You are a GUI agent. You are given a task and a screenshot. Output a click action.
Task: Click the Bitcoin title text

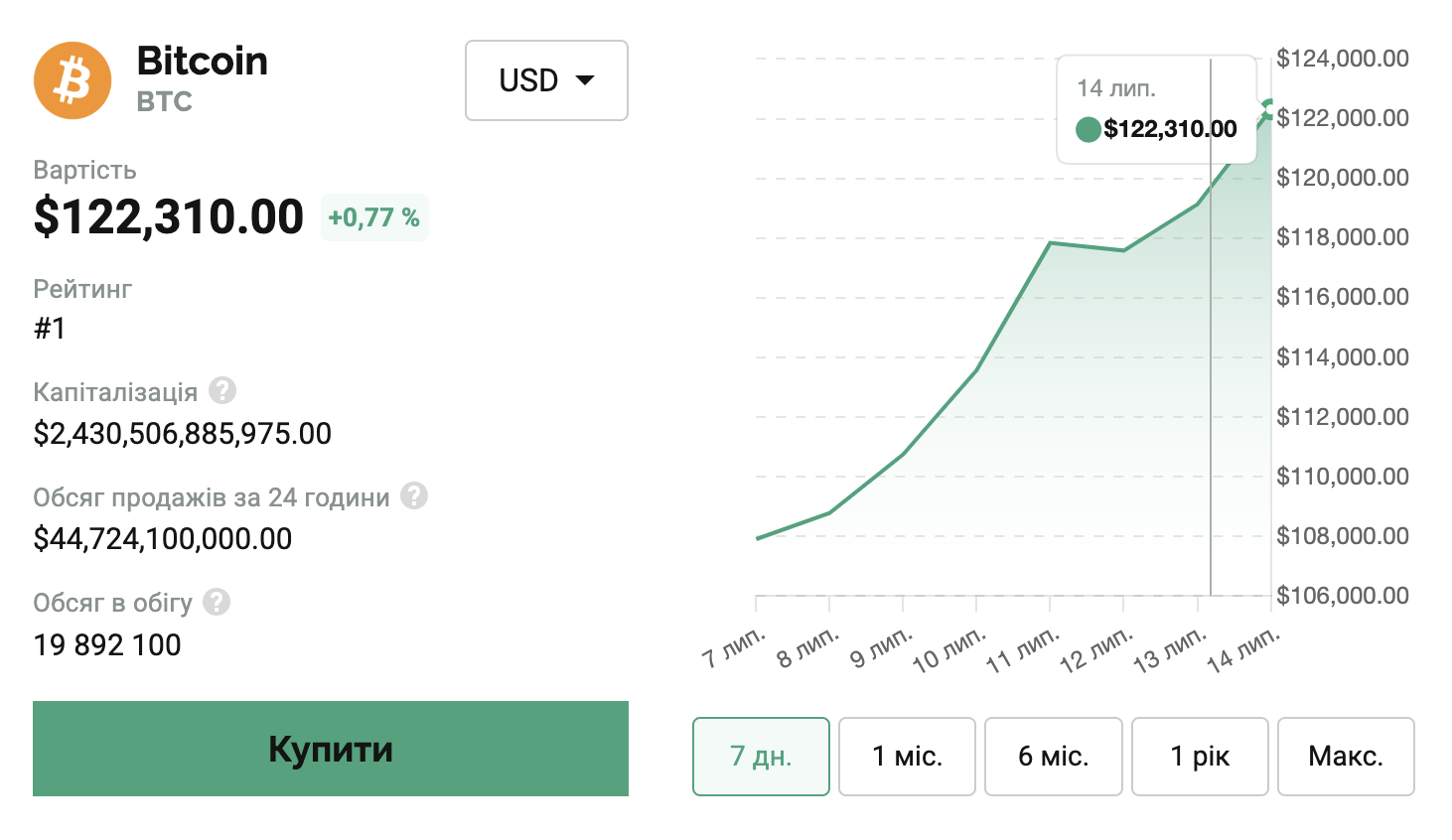[203, 62]
